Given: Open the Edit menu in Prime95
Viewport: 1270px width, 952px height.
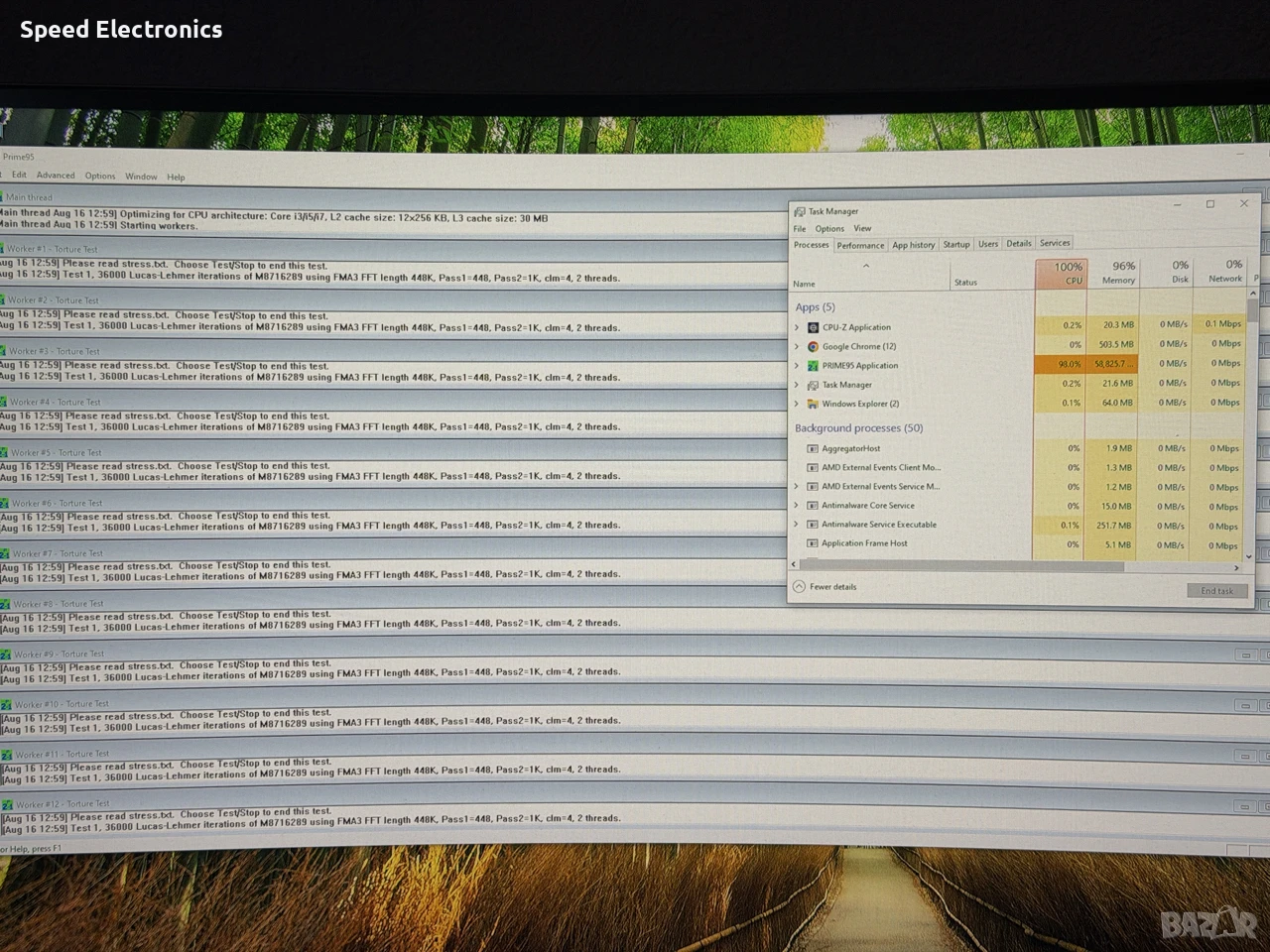Looking at the screenshot, I should [19, 175].
